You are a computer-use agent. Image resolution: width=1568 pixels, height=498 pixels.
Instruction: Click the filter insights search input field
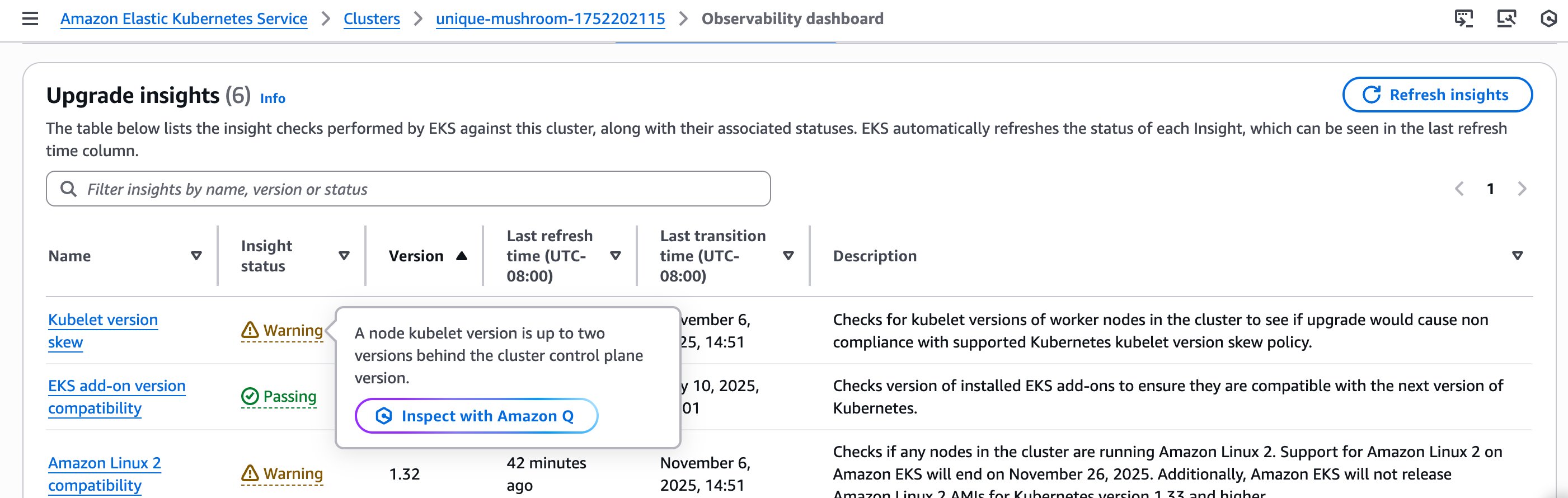click(x=408, y=189)
